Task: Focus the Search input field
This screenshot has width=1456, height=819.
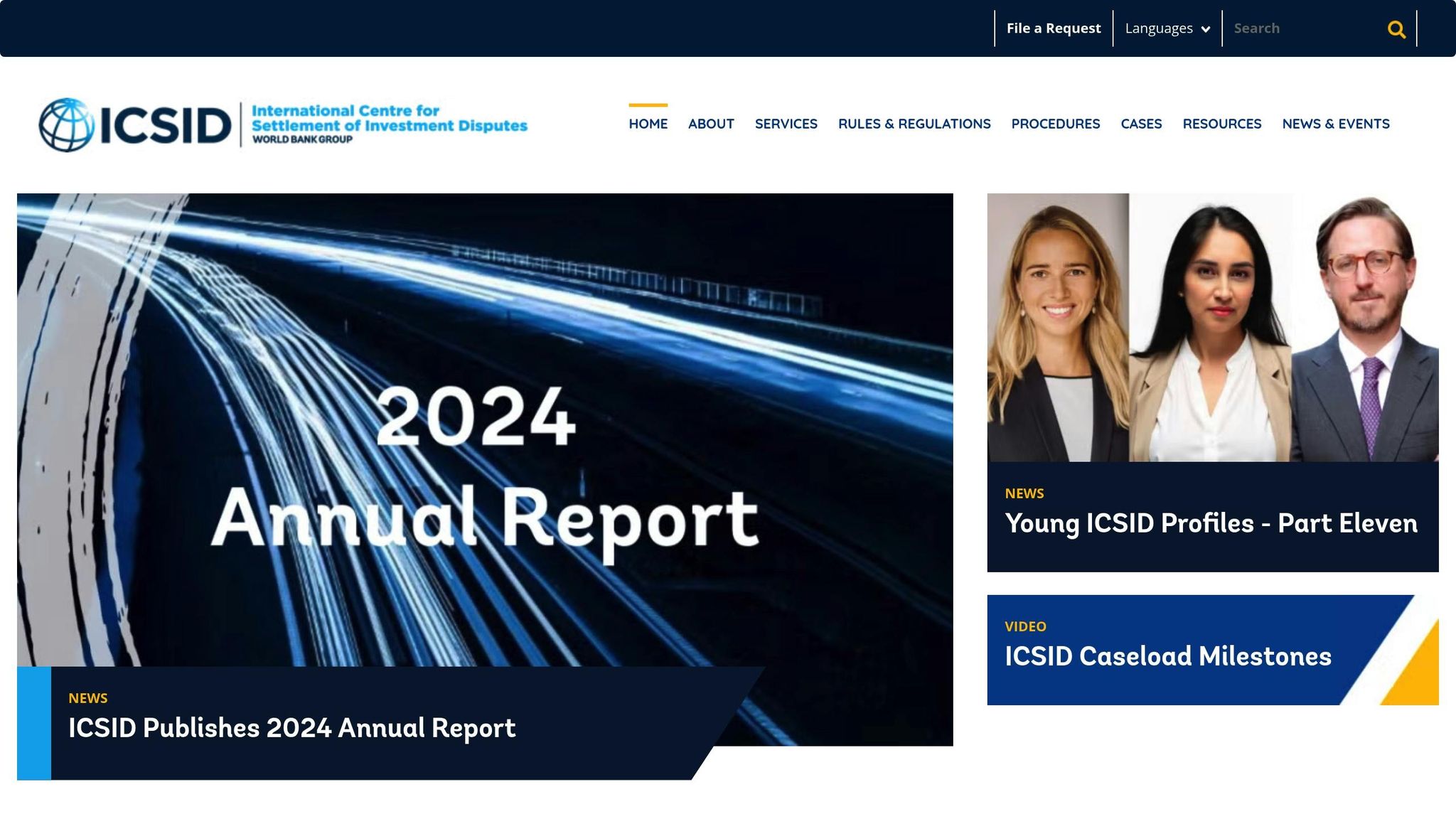Action: (x=1305, y=28)
